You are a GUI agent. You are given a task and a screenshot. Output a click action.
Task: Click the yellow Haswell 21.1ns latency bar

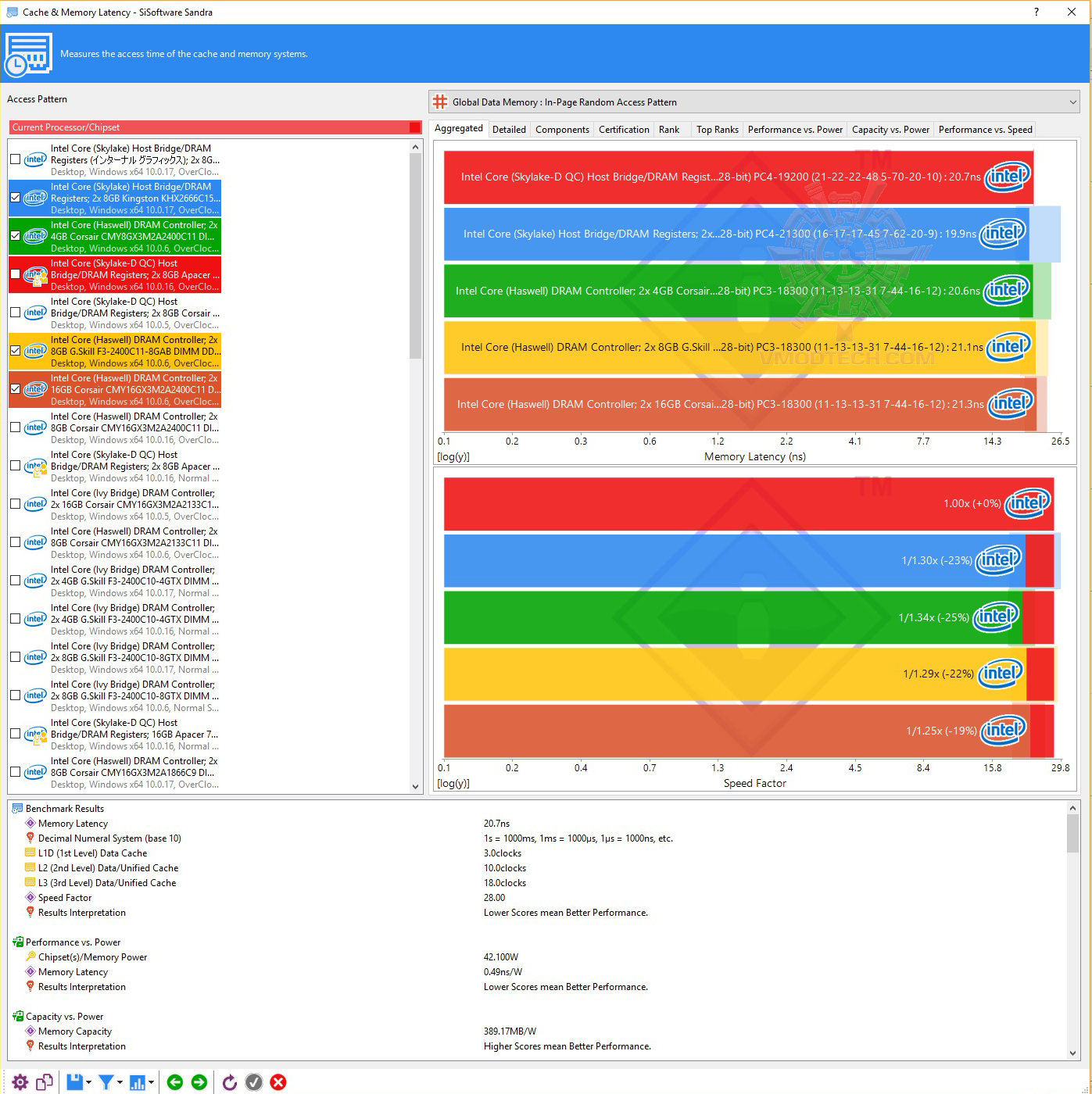(739, 347)
